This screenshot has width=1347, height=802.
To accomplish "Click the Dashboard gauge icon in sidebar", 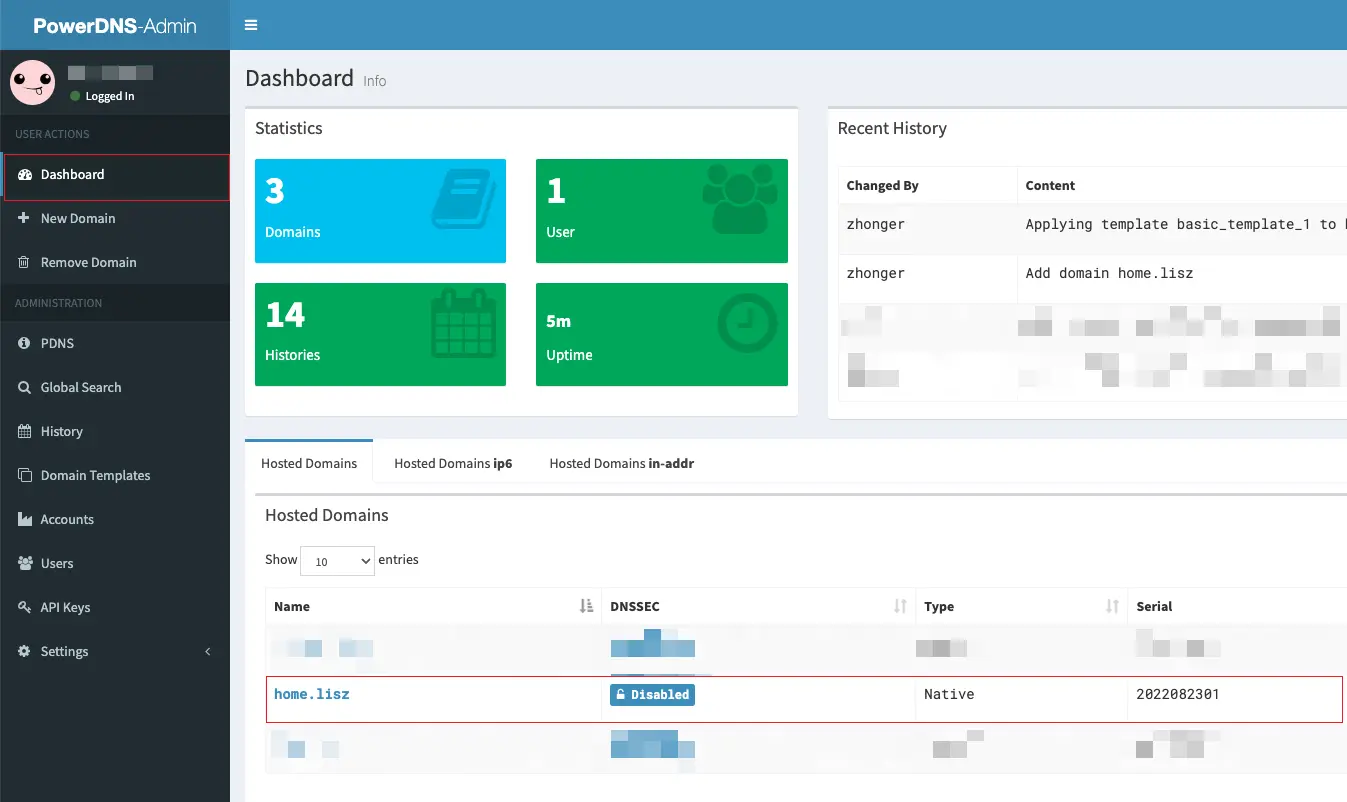I will pyautogui.click(x=25, y=175).
